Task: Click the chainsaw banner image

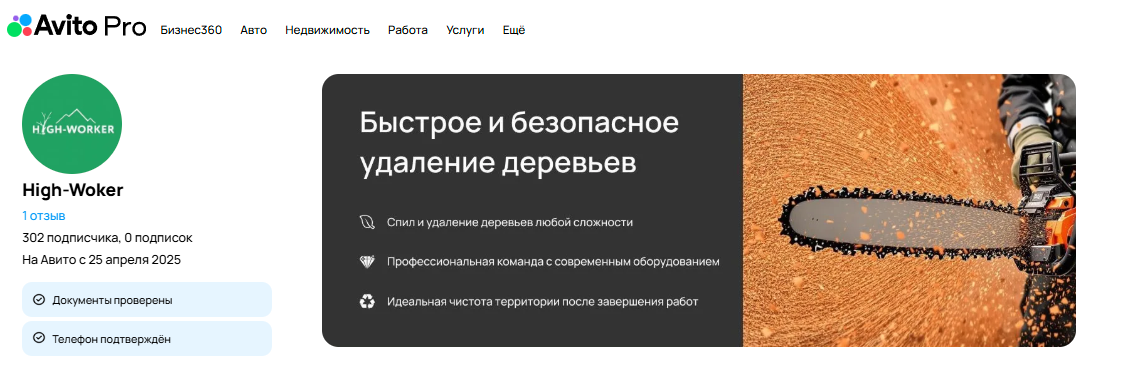Action: [909, 210]
